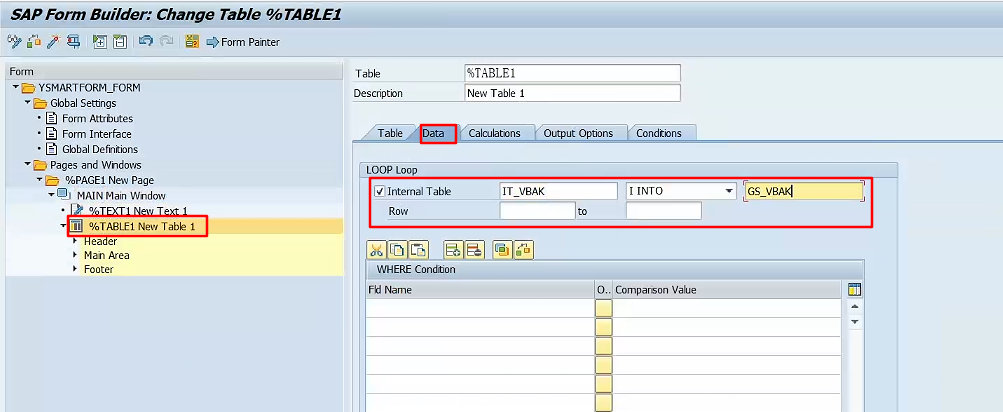The image size is (1003, 412).
Task: Click the Activate wand icon
Action: (54, 42)
